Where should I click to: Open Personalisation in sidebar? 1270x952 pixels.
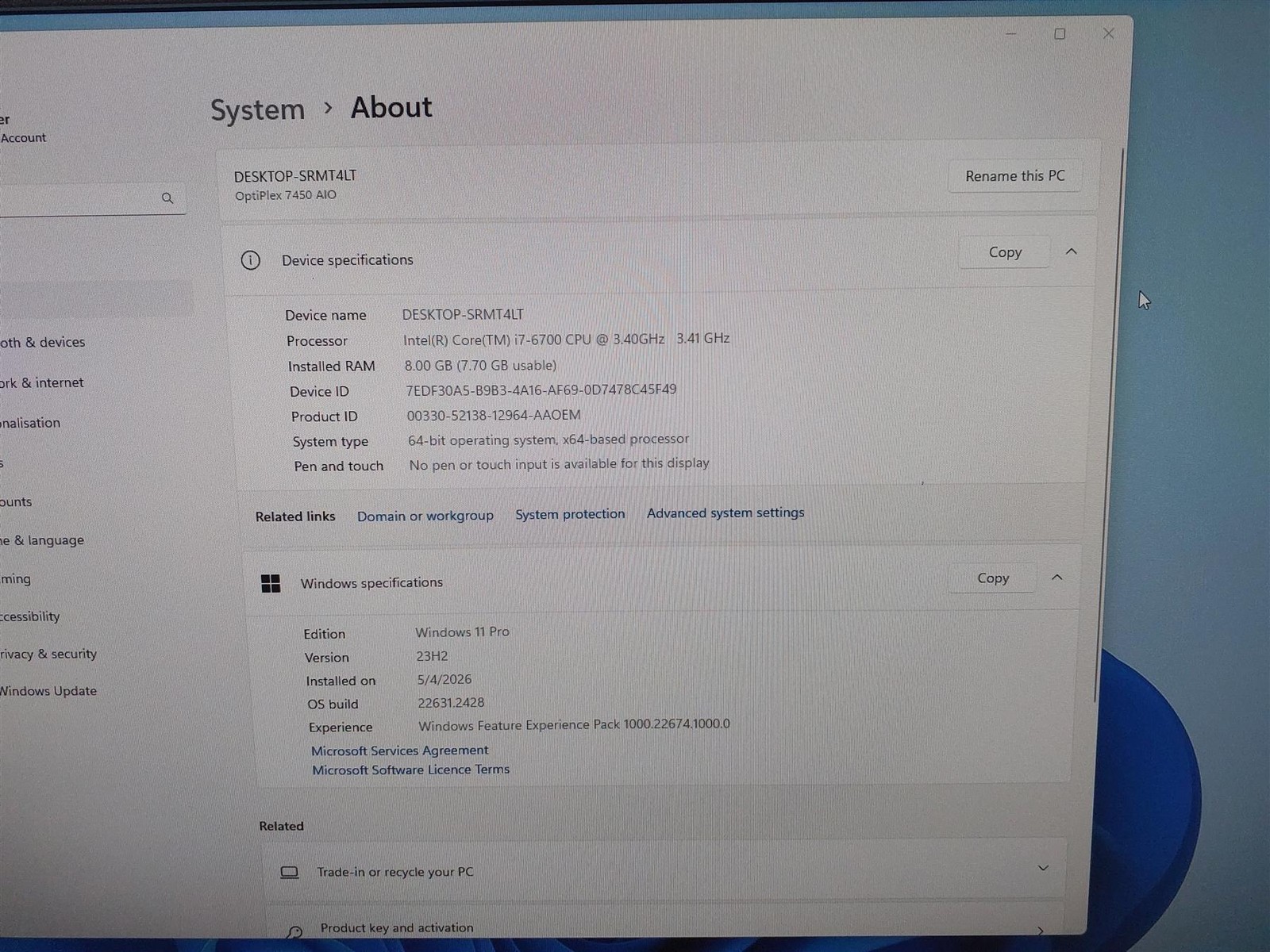tap(30, 423)
